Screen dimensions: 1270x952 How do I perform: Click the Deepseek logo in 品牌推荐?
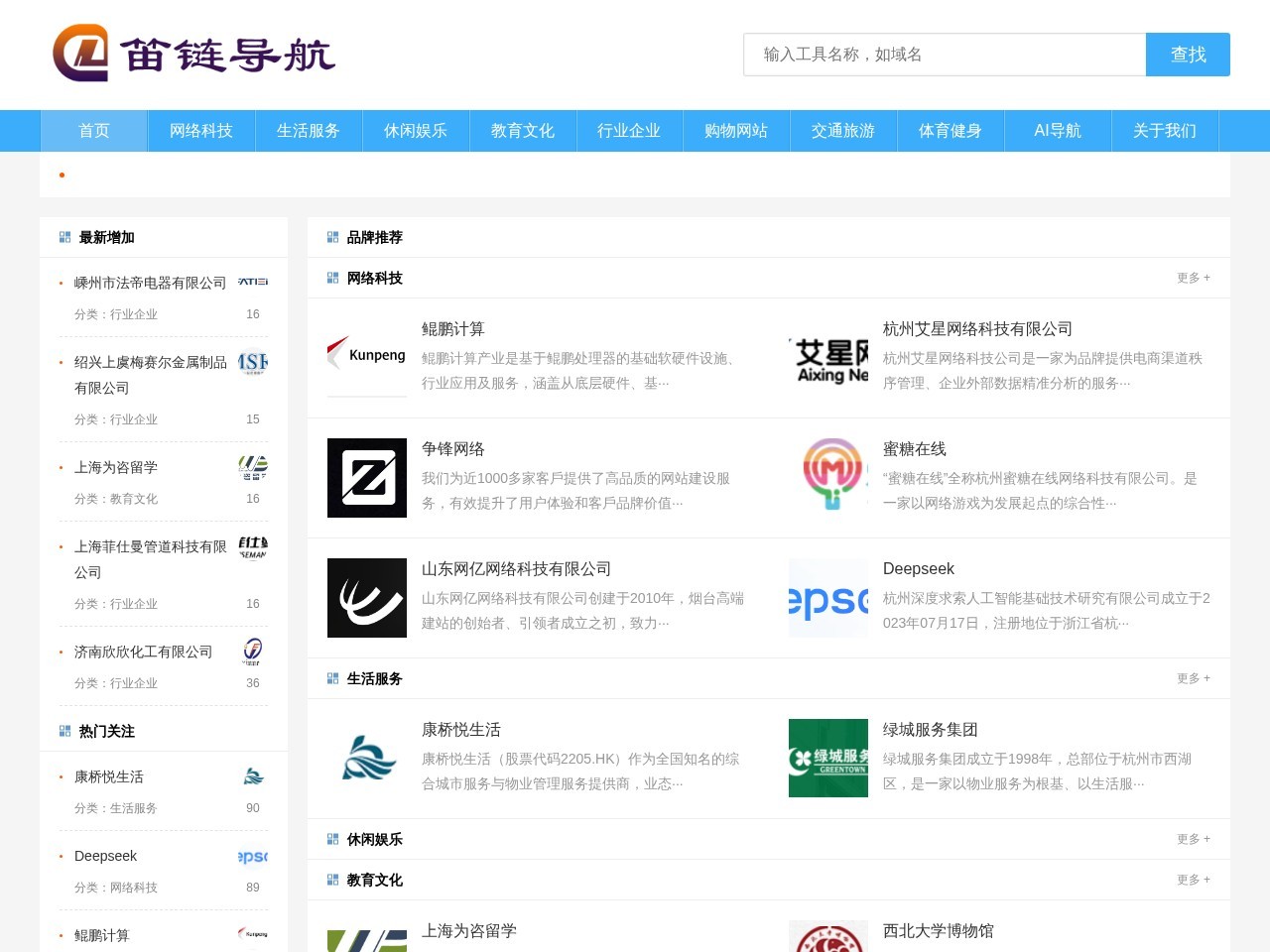click(828, 598)
